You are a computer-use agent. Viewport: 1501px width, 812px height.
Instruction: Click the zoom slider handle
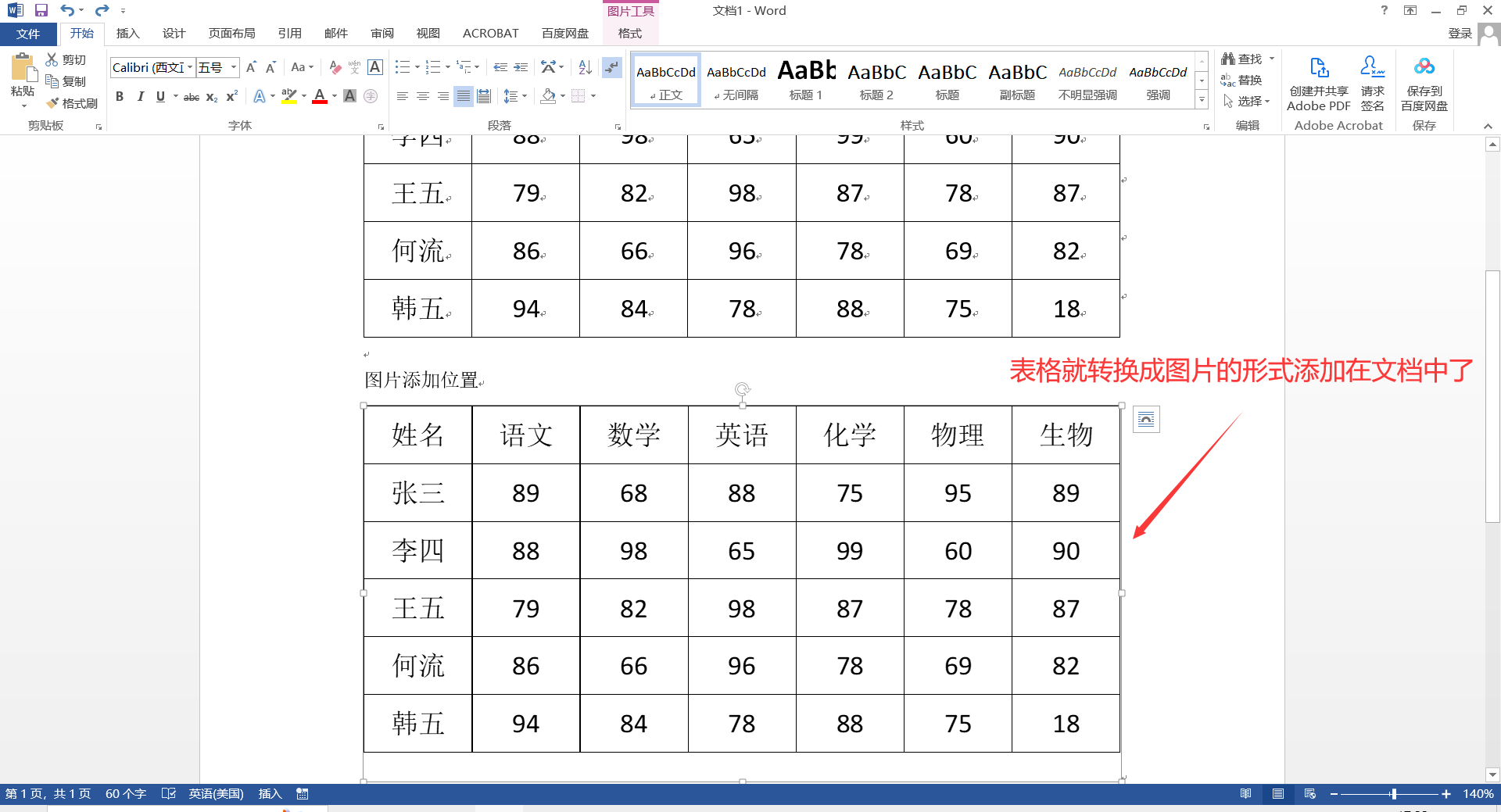[x=1393, y=794]
